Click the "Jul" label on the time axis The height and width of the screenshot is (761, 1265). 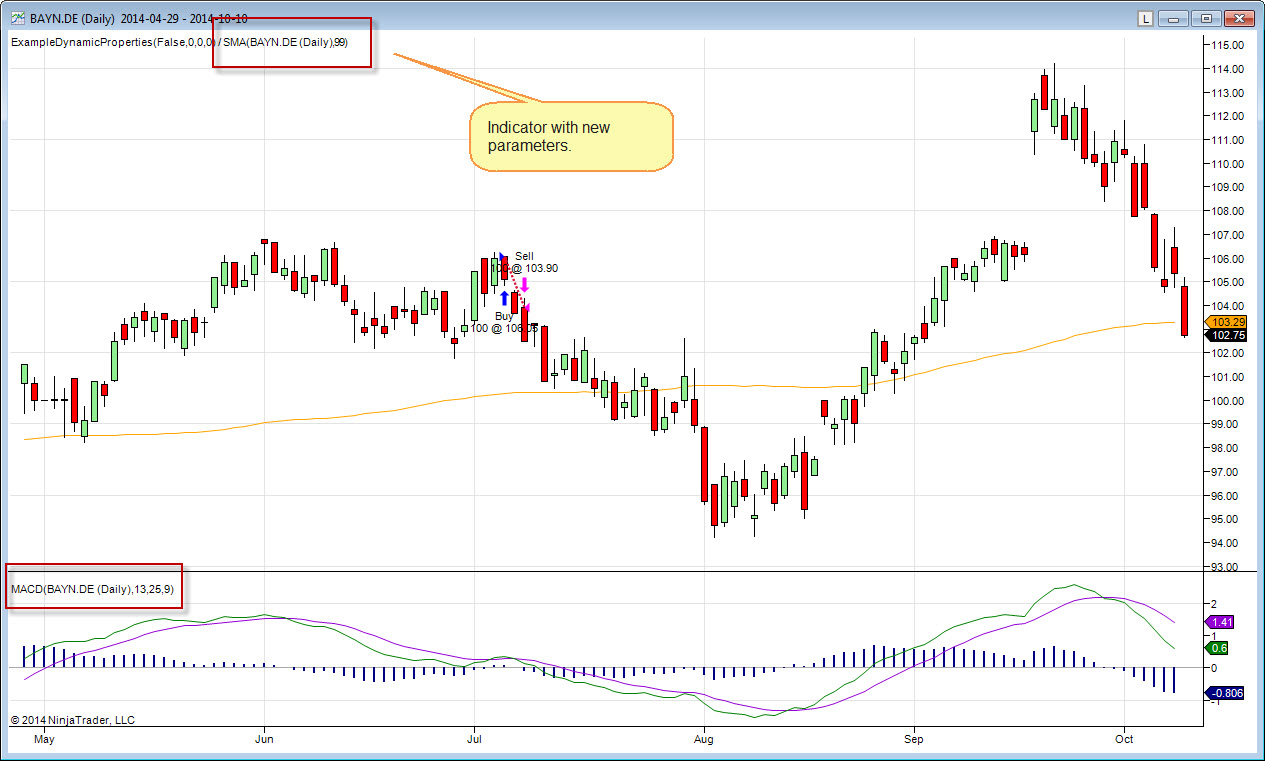point(472,742)
